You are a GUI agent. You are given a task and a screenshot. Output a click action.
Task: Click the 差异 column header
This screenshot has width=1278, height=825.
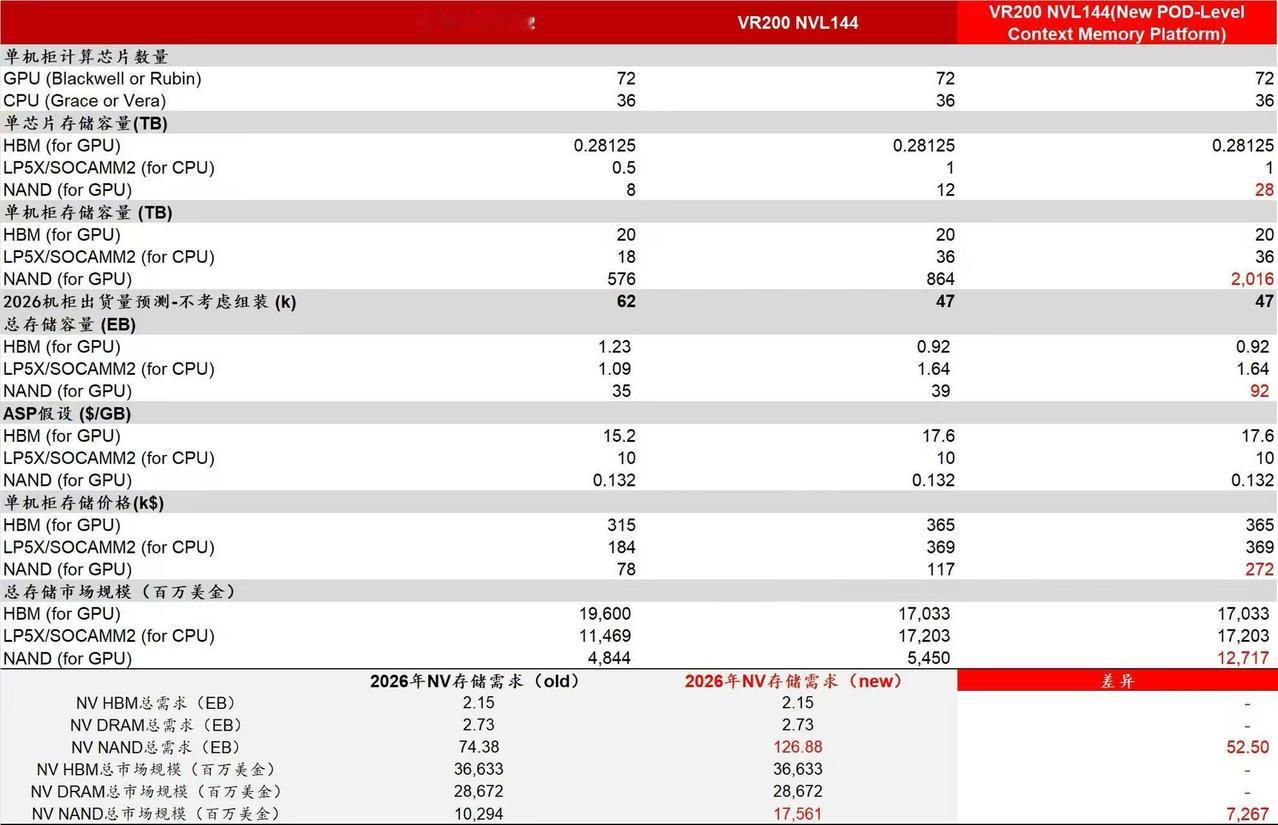coord(1116,681)
